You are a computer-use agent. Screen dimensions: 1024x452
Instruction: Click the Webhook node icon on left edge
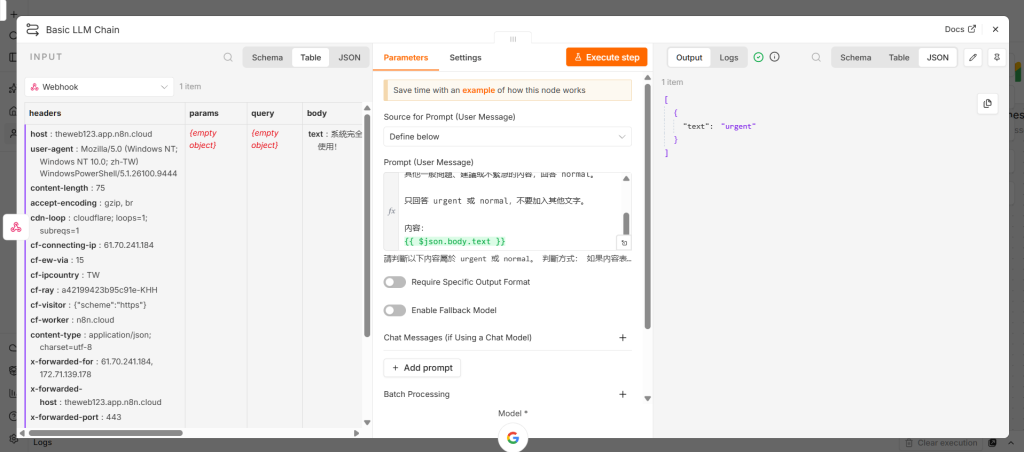[x=16, y=227]
